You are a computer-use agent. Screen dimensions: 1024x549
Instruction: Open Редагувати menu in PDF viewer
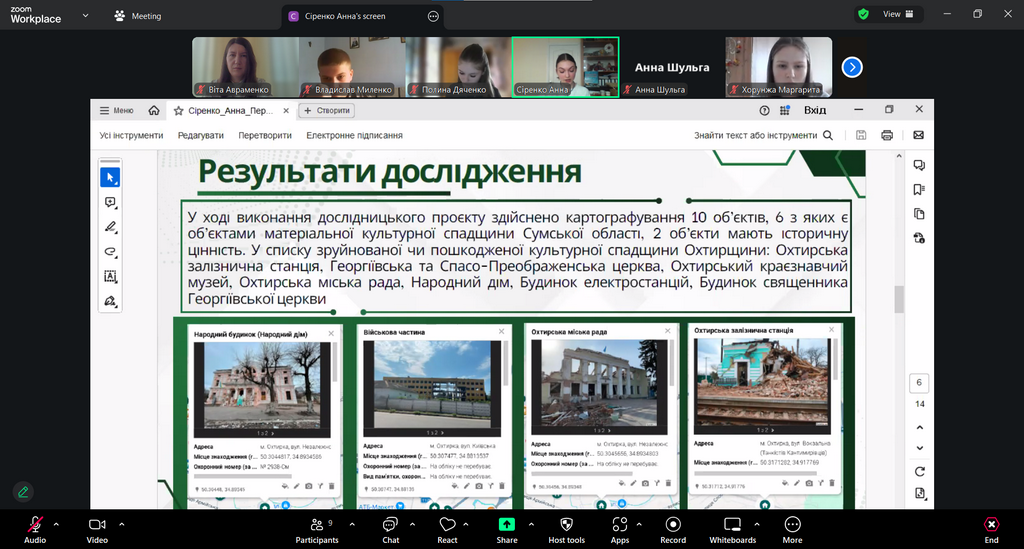pos(200,135)
